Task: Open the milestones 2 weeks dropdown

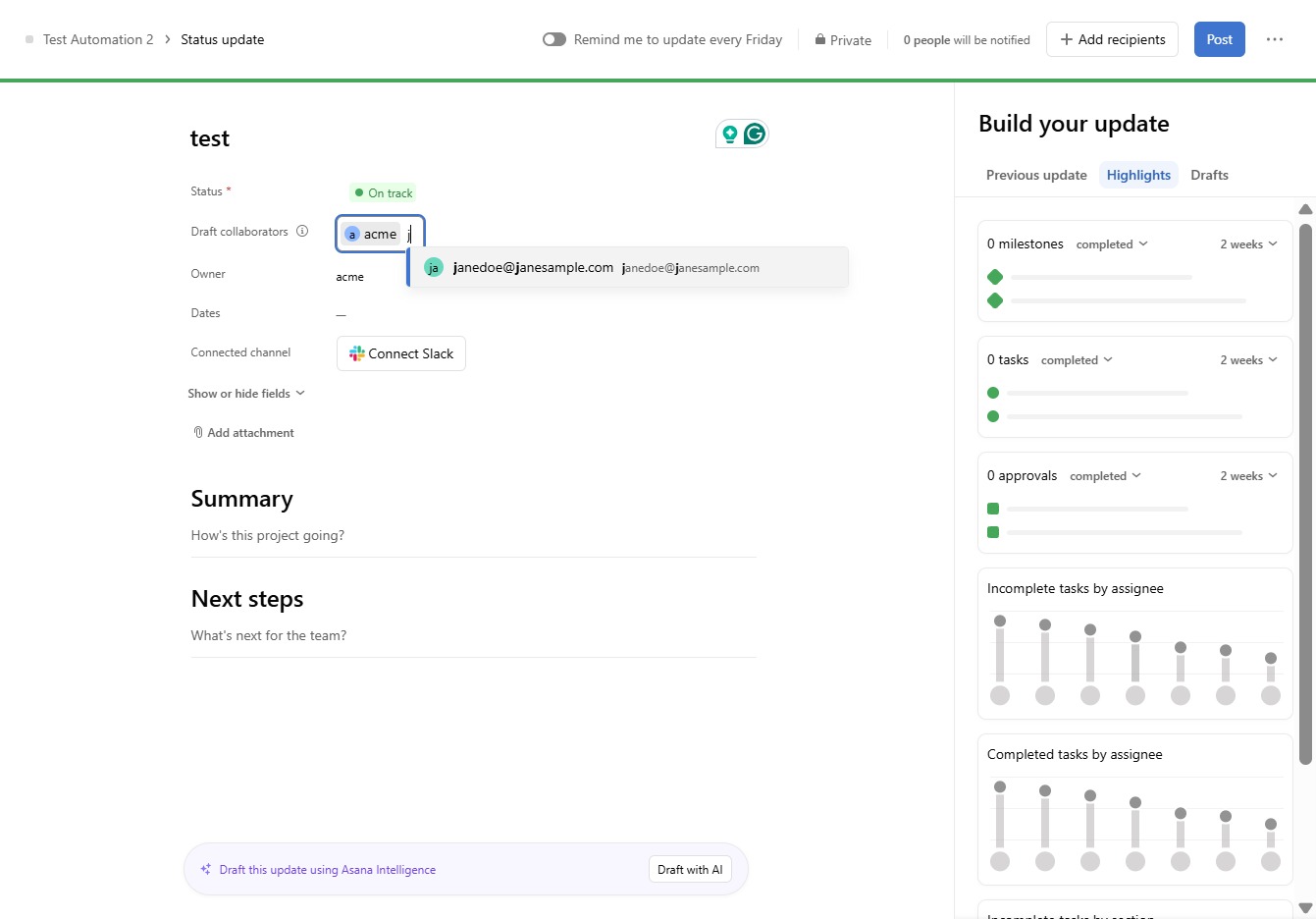Action: [1248, 244]
